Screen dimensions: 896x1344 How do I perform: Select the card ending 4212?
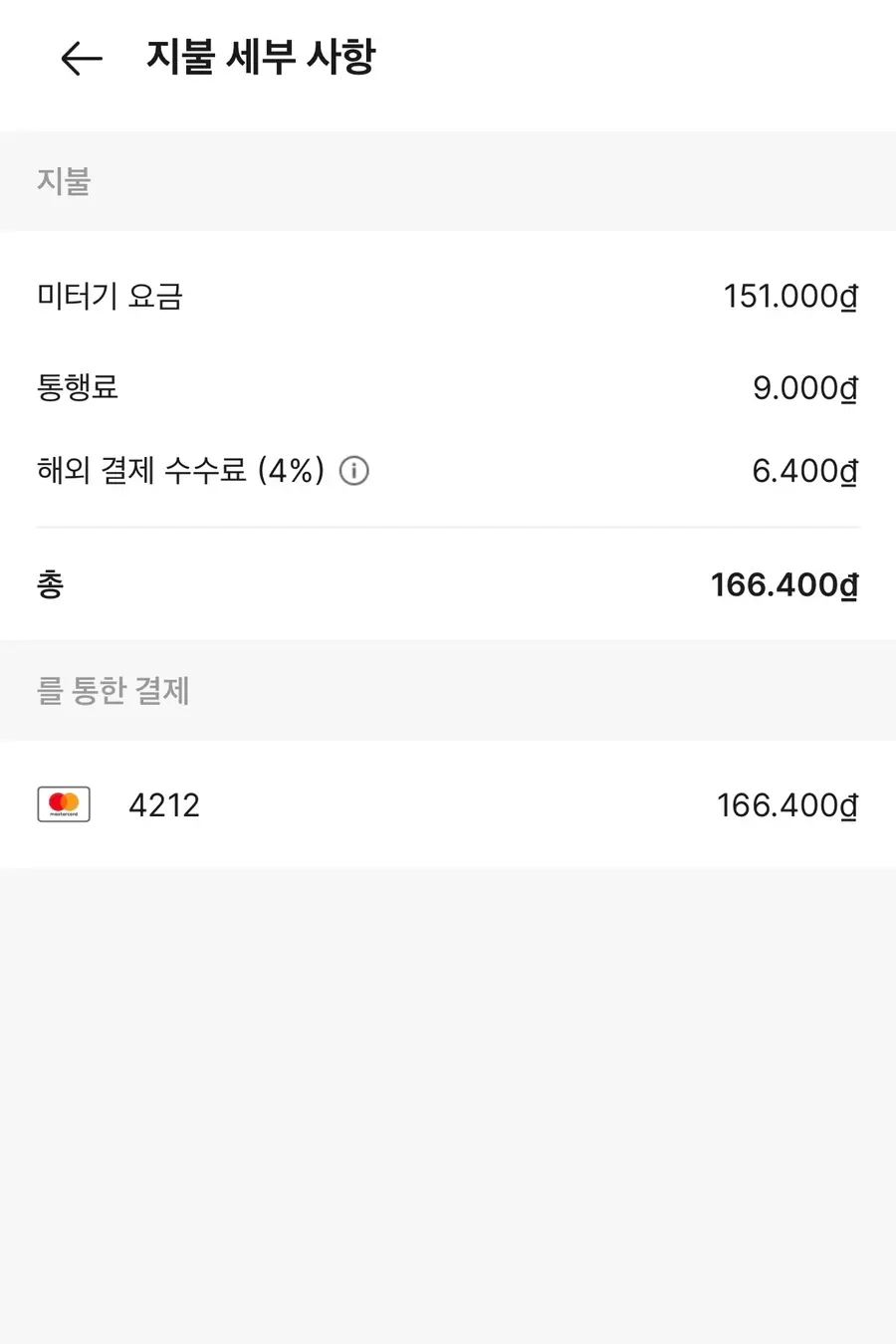pos(164,805)
